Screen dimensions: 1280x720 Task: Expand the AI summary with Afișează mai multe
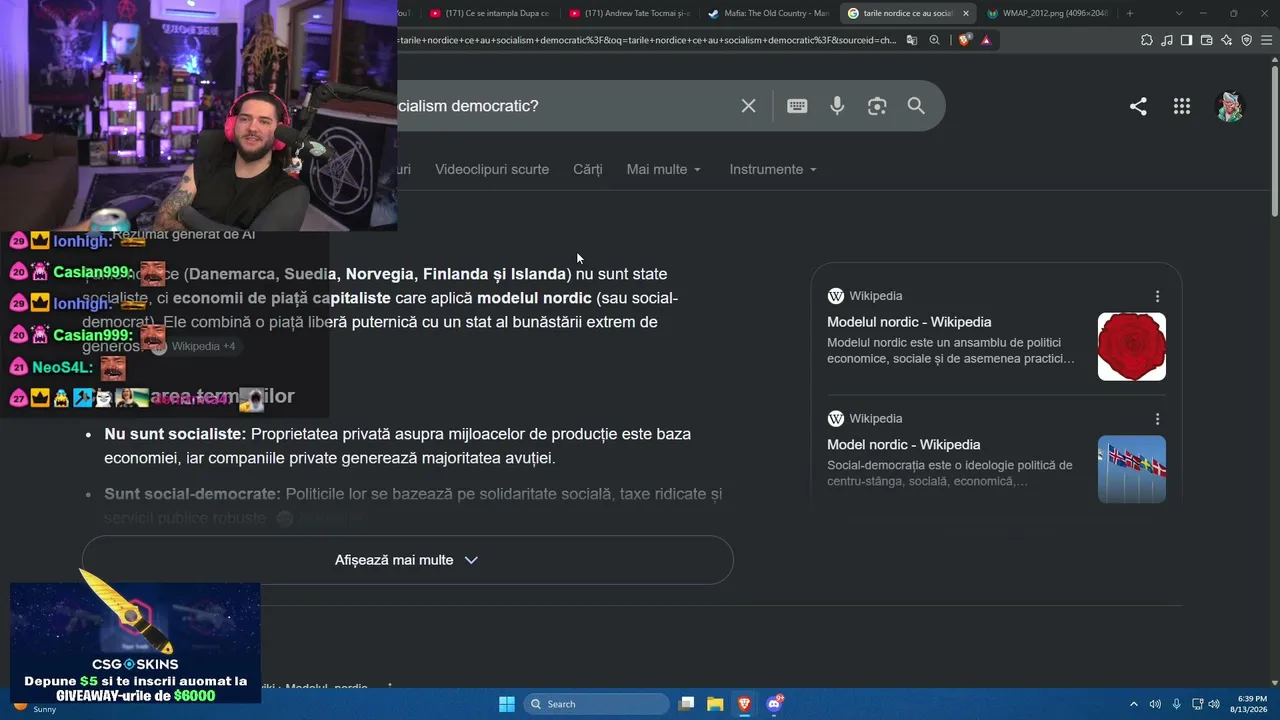pos(408,560)
